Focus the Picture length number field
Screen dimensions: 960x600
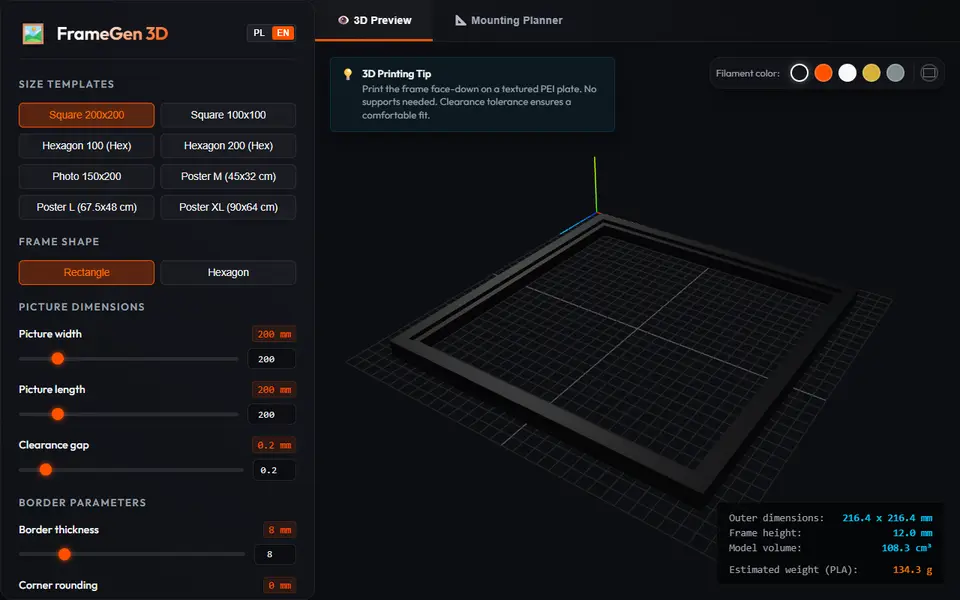(x=271, y=415)
